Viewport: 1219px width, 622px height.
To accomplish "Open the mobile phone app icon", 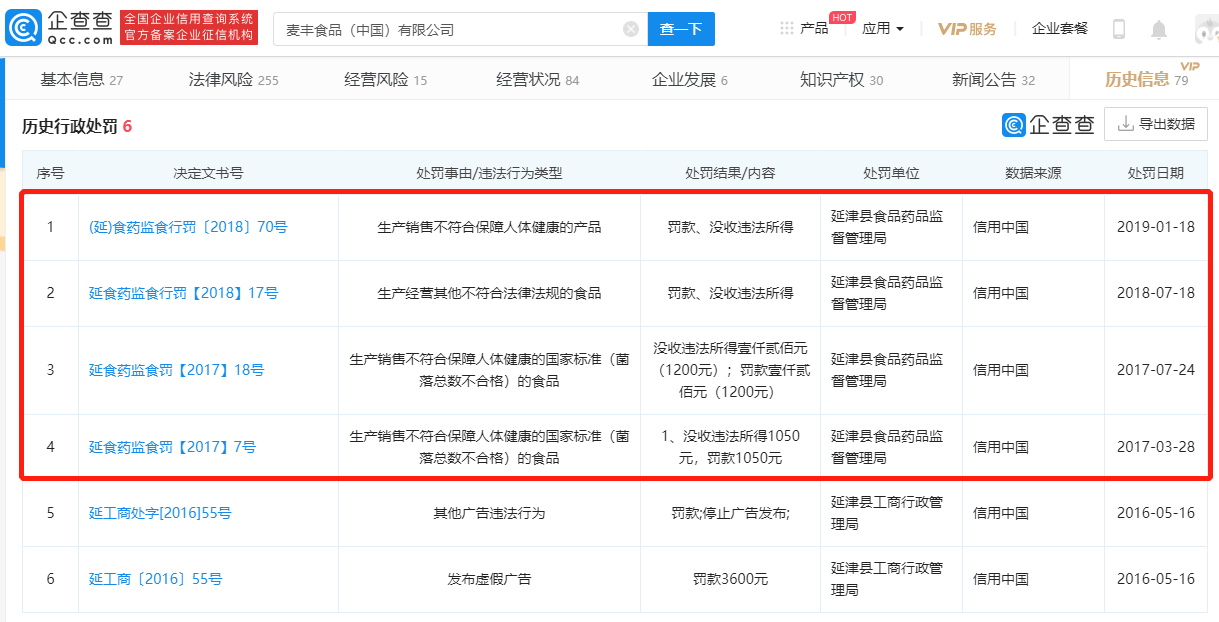I will tap(1119, 29).
